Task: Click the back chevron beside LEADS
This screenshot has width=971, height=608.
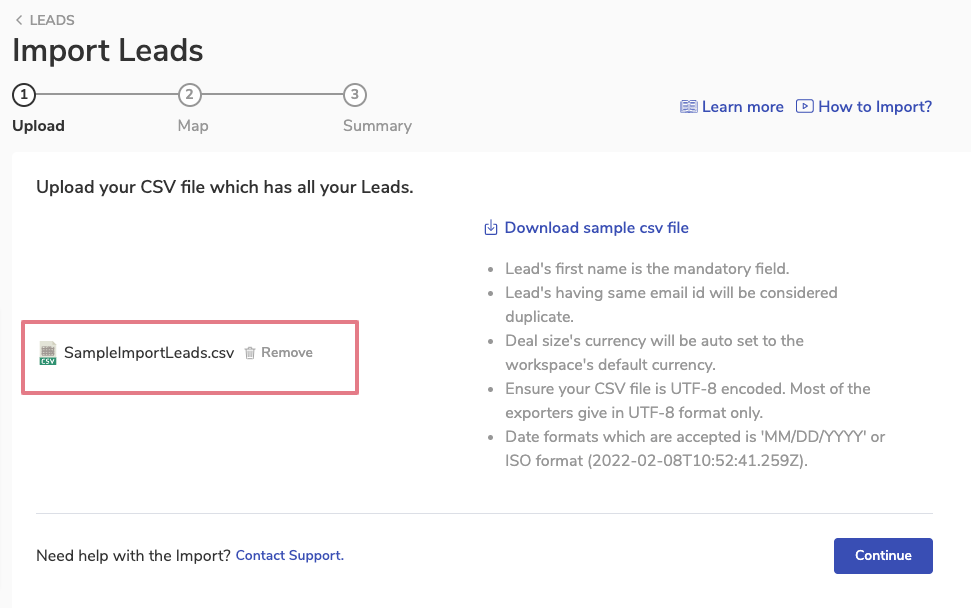Action: [19, 20]
